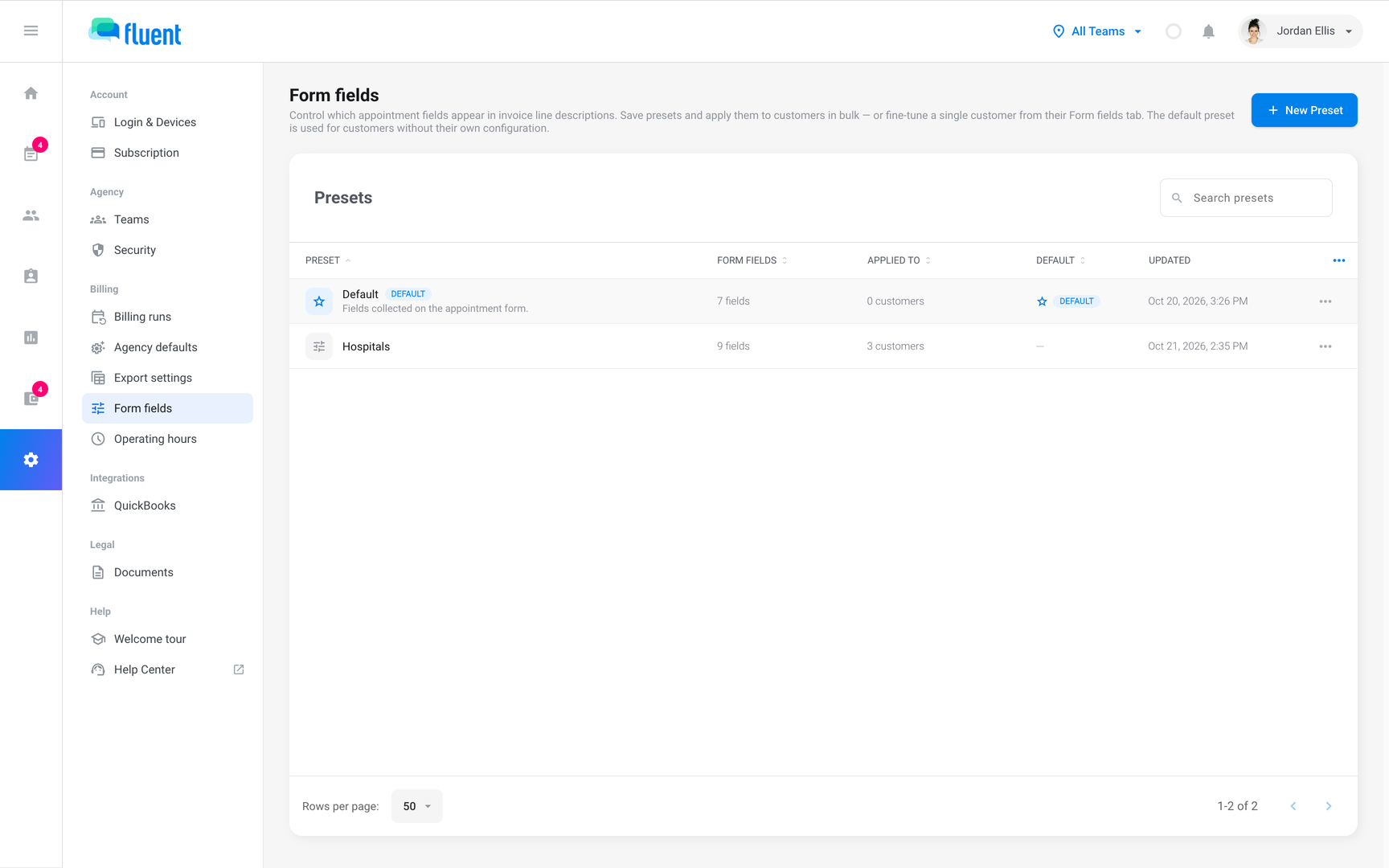
Task: Open the Jordan Ellis account menu
Action: point(1300,31)
